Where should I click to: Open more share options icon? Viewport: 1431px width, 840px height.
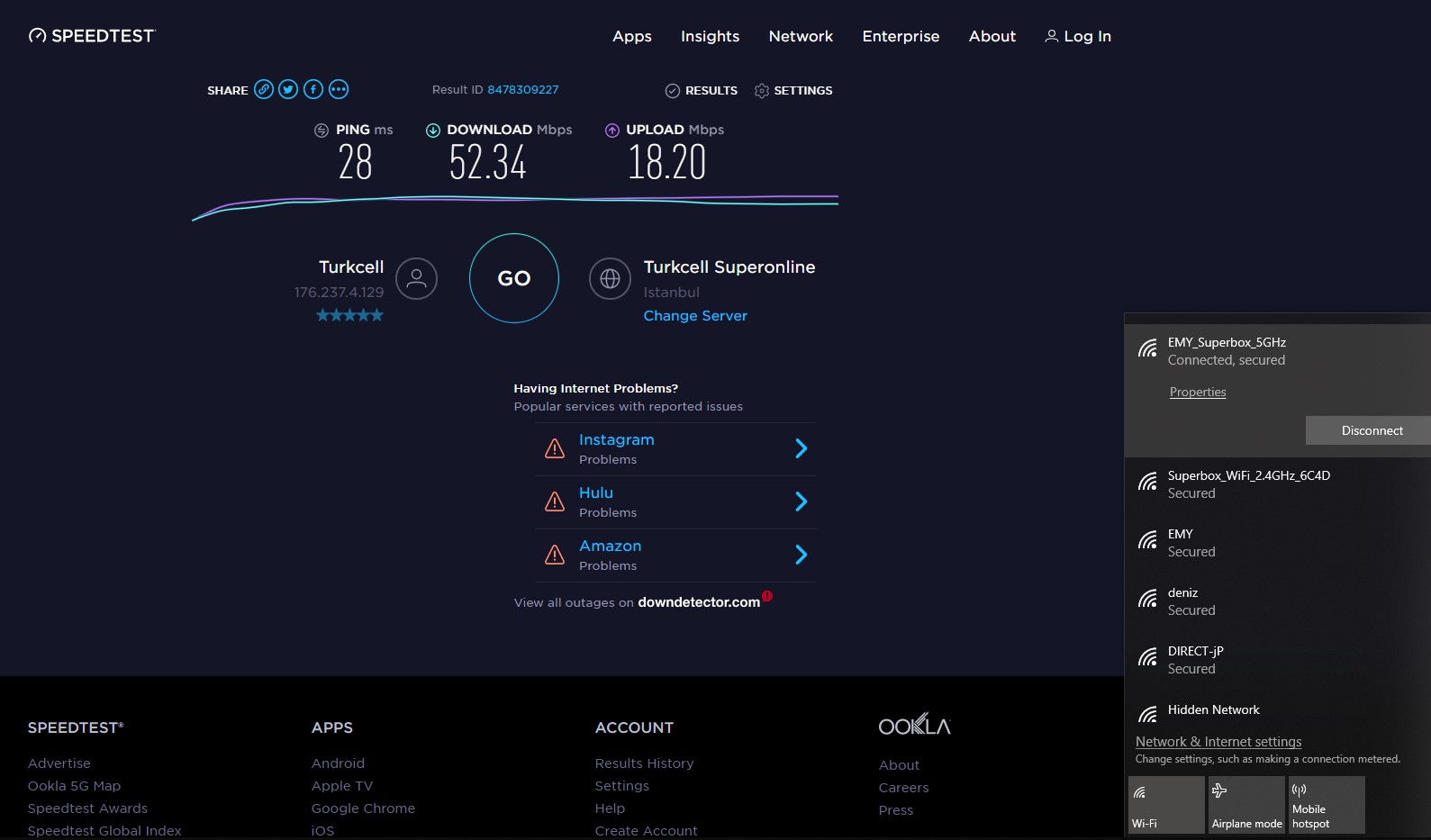tap(339, 89)
